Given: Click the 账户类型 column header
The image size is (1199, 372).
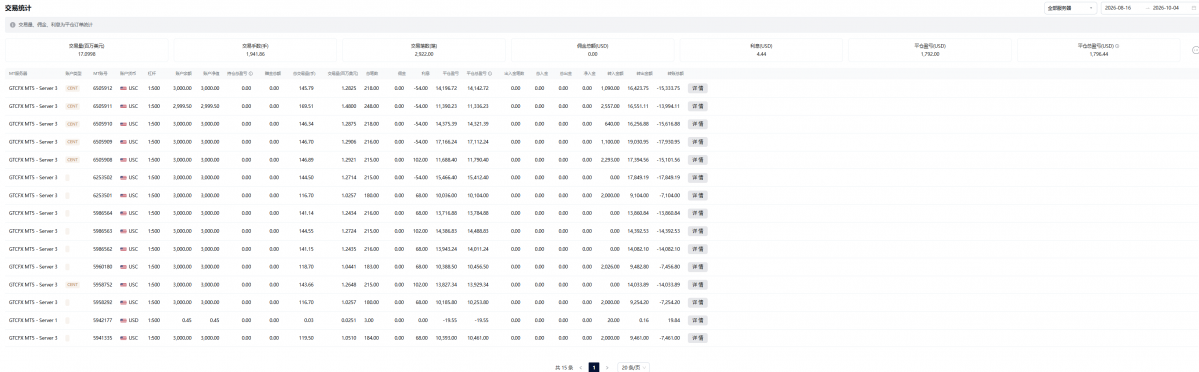Looking at the screenshot, I should (73, 74).
